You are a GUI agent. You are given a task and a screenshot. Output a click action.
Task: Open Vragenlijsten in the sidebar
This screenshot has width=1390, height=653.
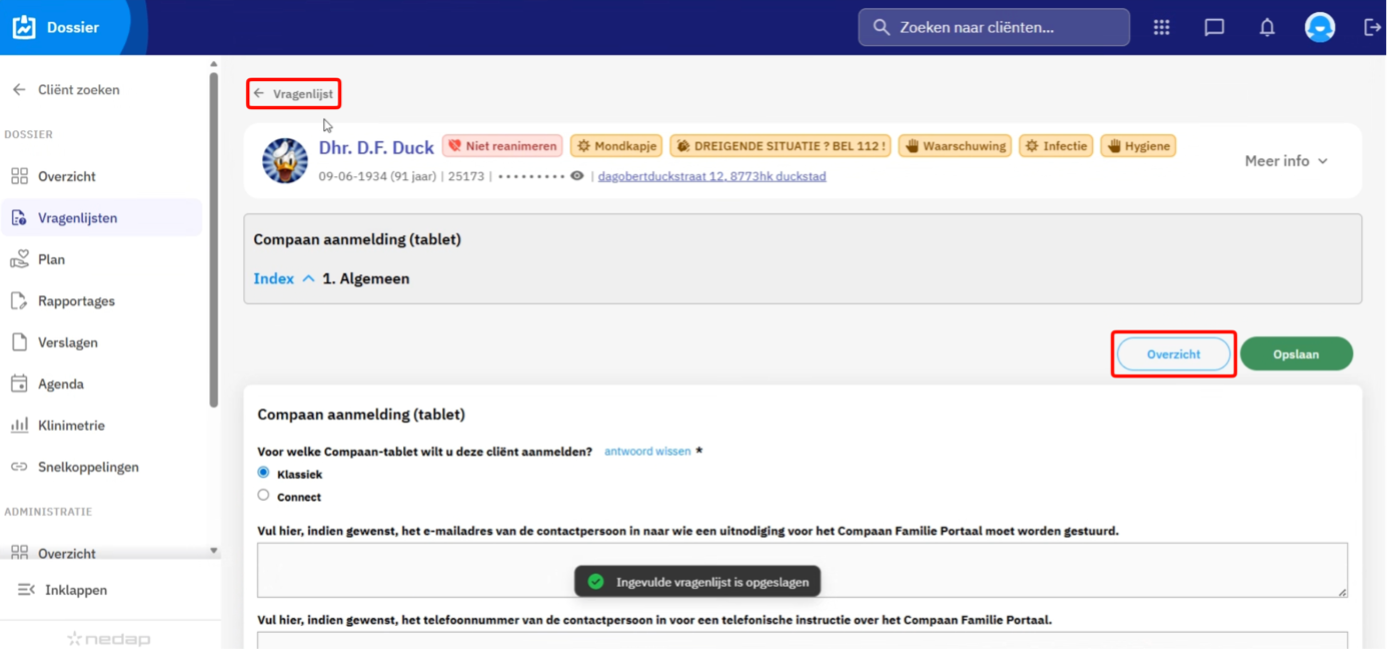coord(101,218)
